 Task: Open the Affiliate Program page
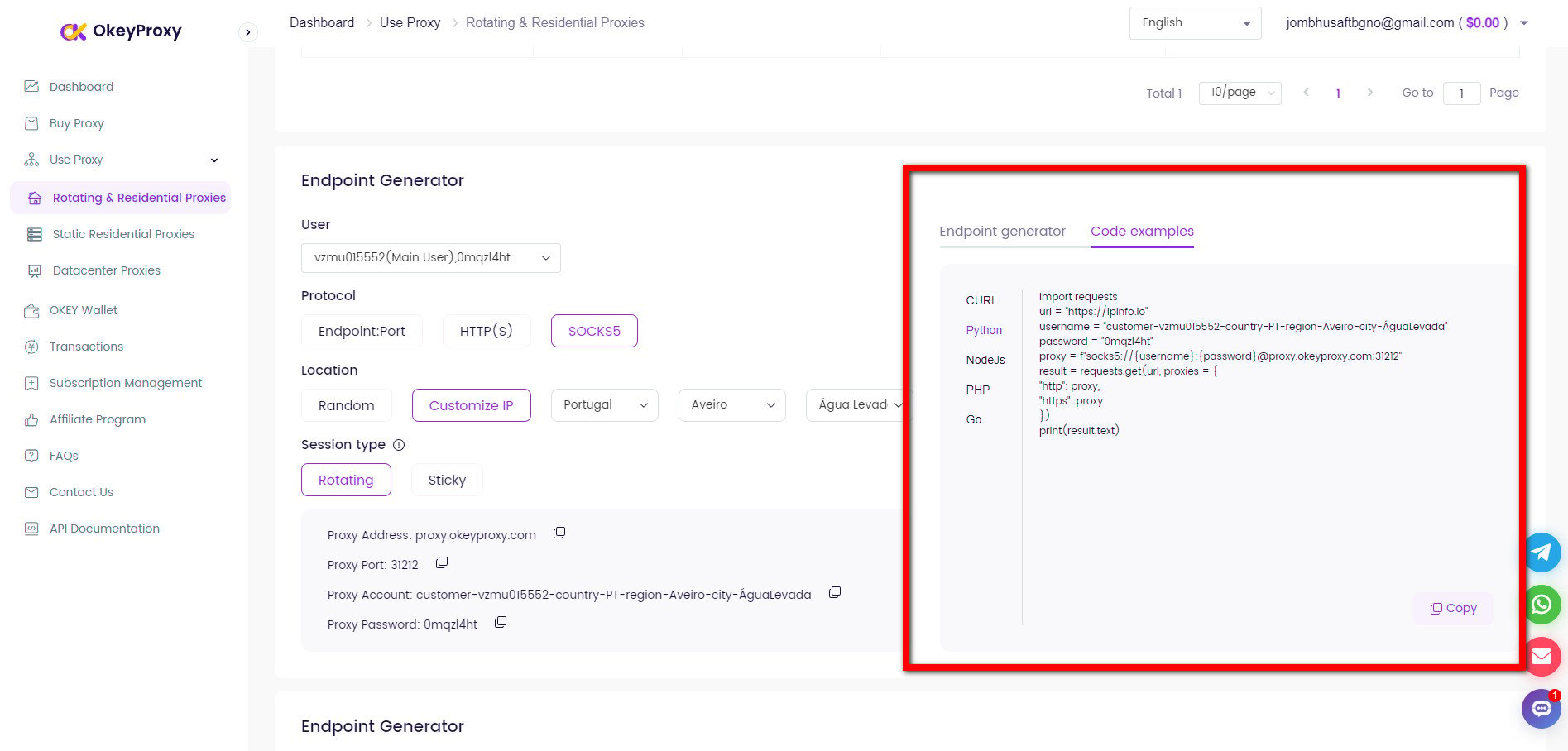[x=98, y=419]
